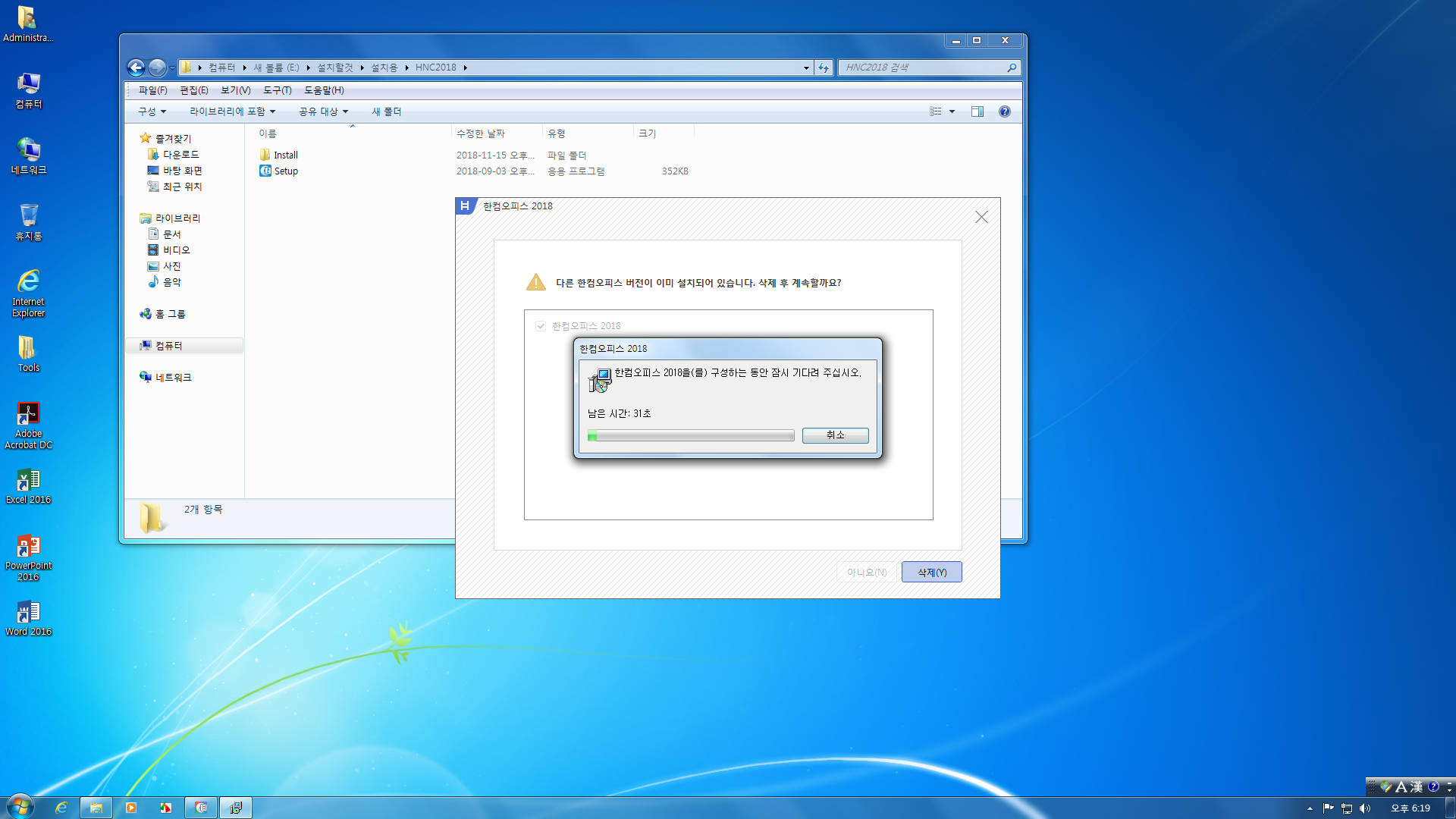
Task: Launch Word 2016 desktop shortcut
Action: coord(28,618)
